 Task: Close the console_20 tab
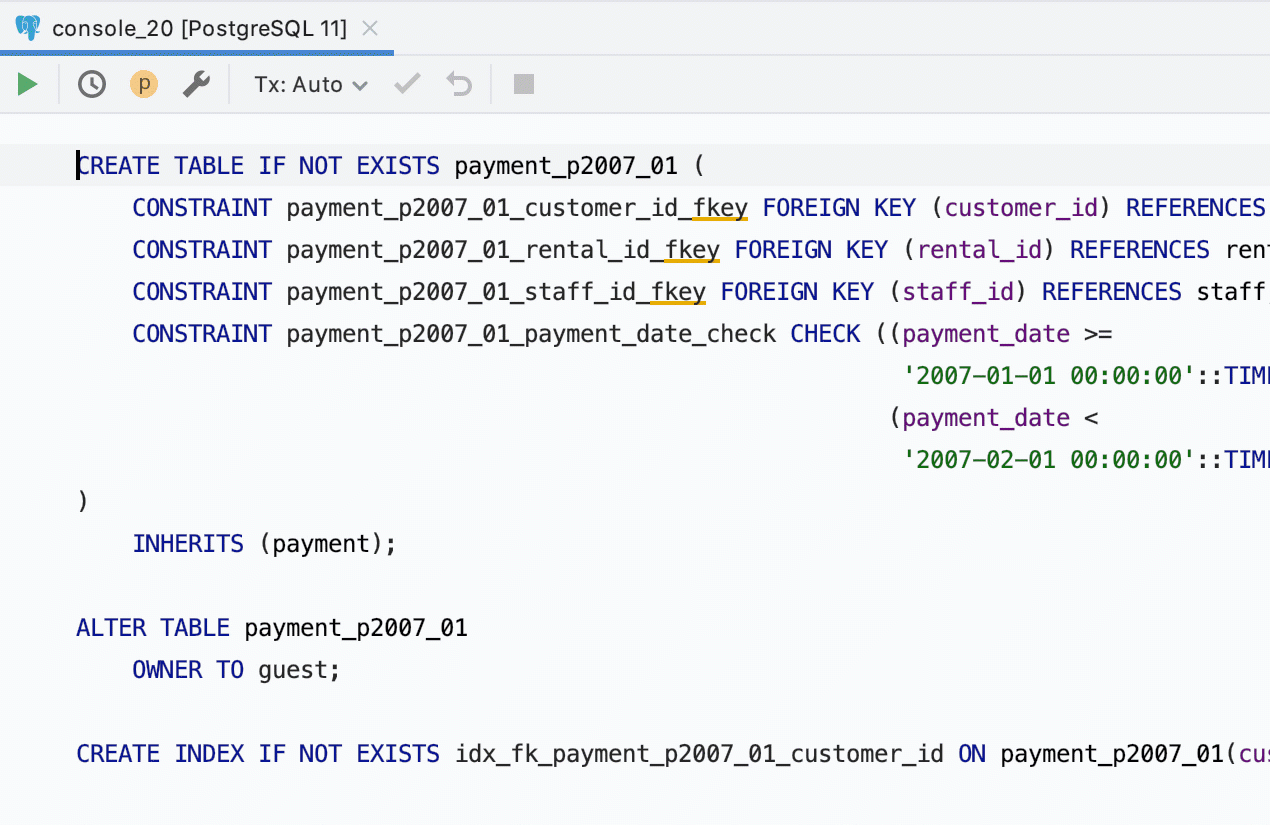[x=370, y=28]
